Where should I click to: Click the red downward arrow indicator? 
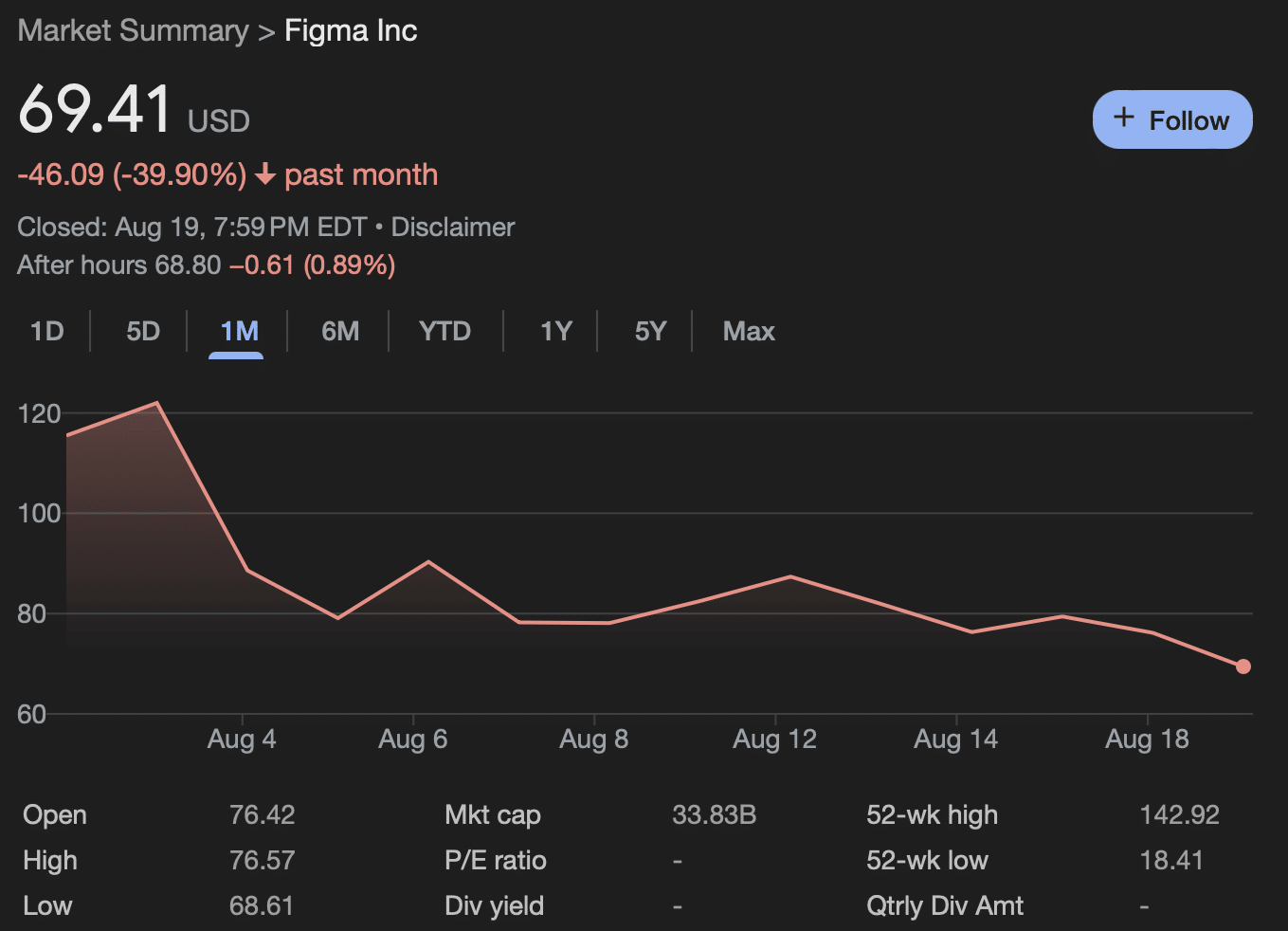(265, 174)
